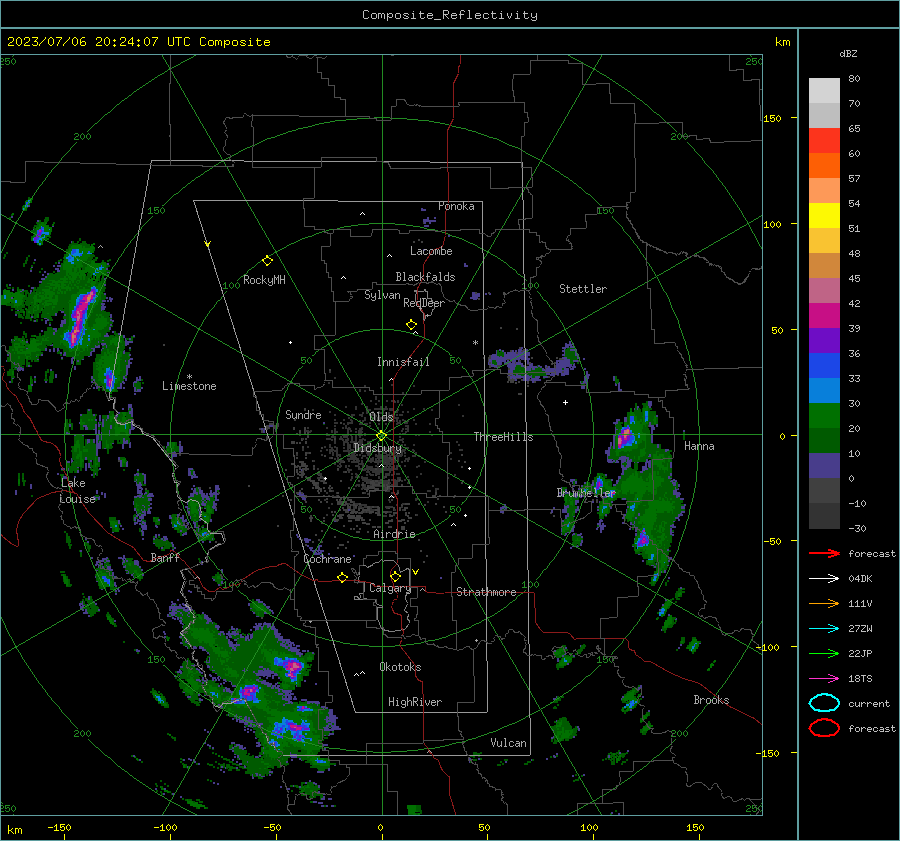
Task: Click the red forecast ellipse icon
Action: pos(824,728)
